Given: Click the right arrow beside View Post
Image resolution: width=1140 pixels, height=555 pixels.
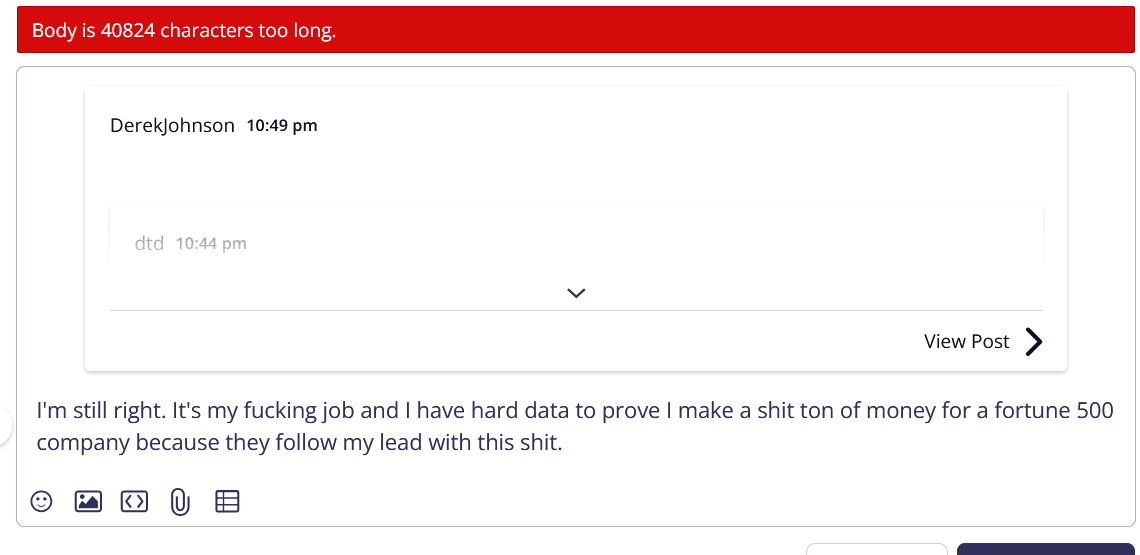Looking at the screenshot, I should (x=1034, y=342).
